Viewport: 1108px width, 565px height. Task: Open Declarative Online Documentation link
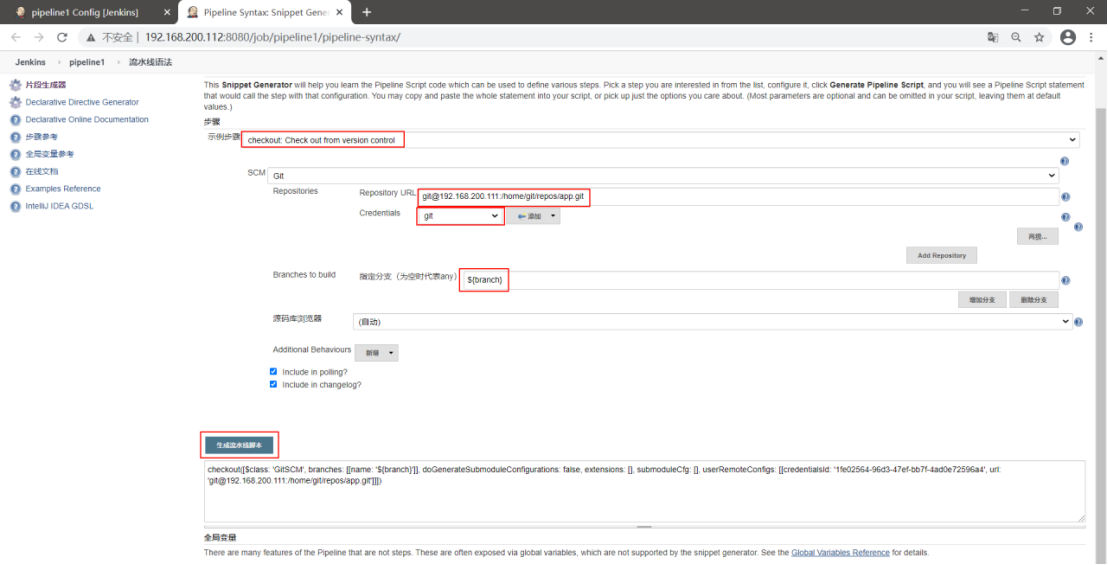point(87,120)
